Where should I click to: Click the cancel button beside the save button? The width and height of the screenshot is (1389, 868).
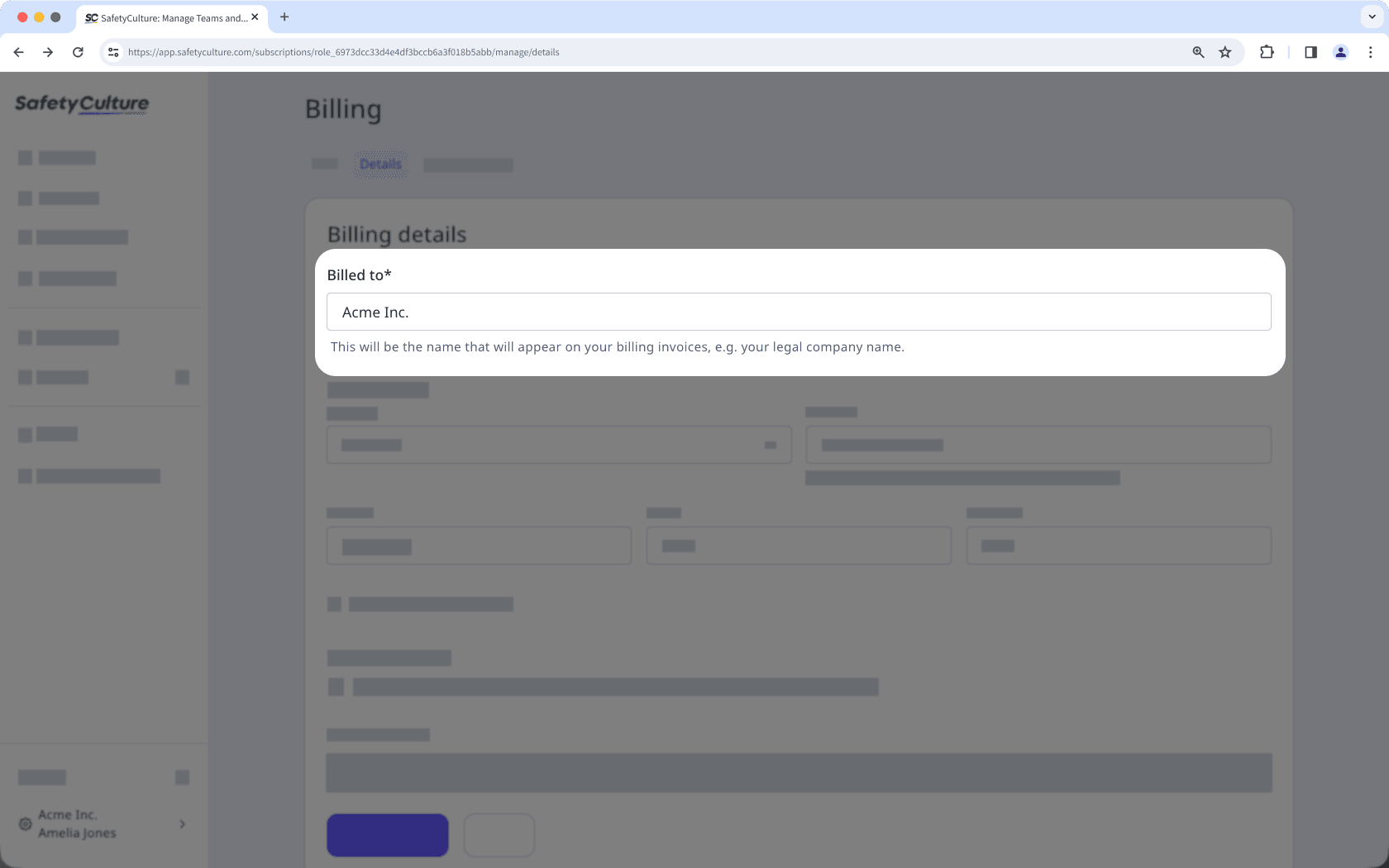pyautogui.click(x=499, y=835)
